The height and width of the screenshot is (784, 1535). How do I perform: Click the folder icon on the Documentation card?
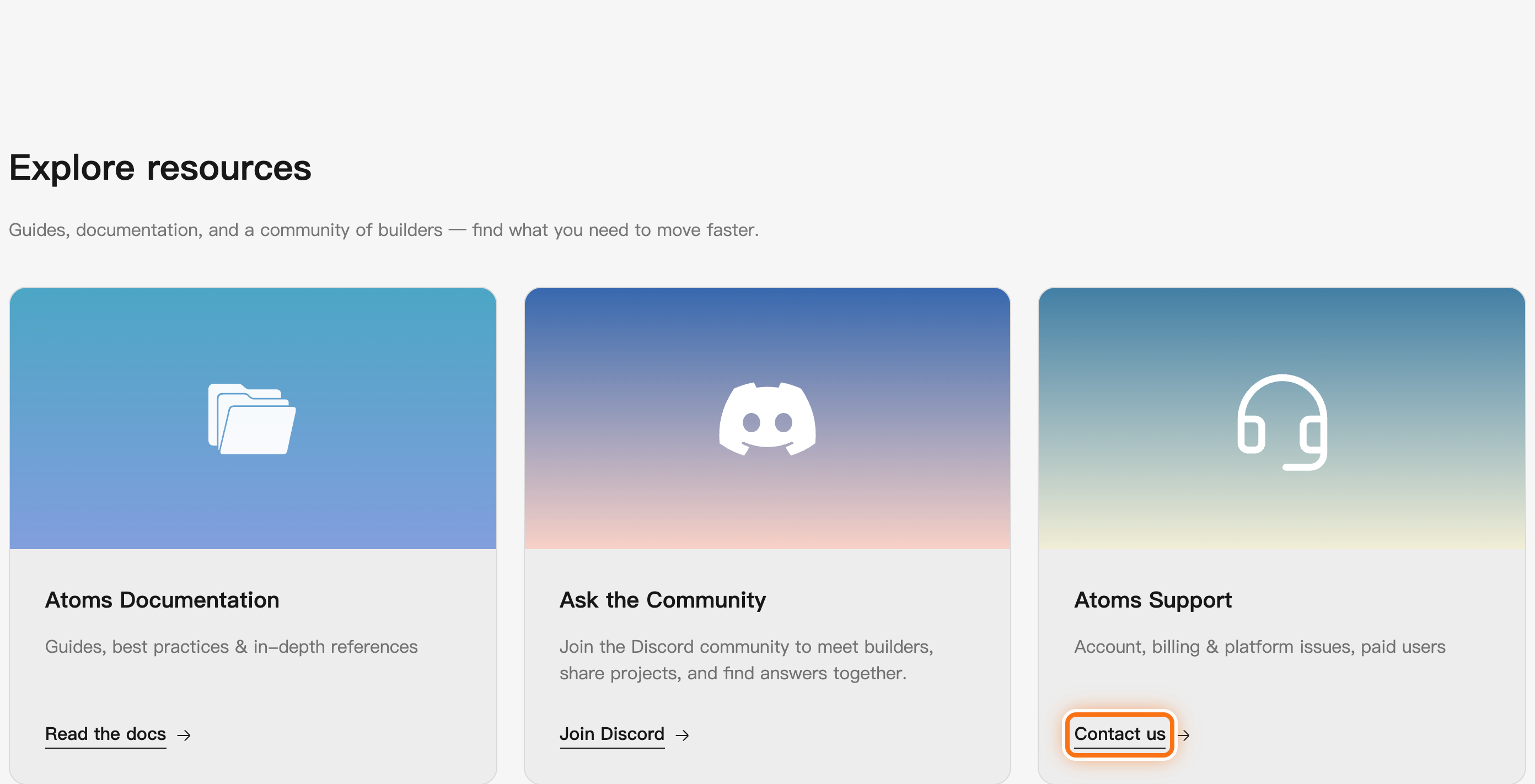pos(252,419)
